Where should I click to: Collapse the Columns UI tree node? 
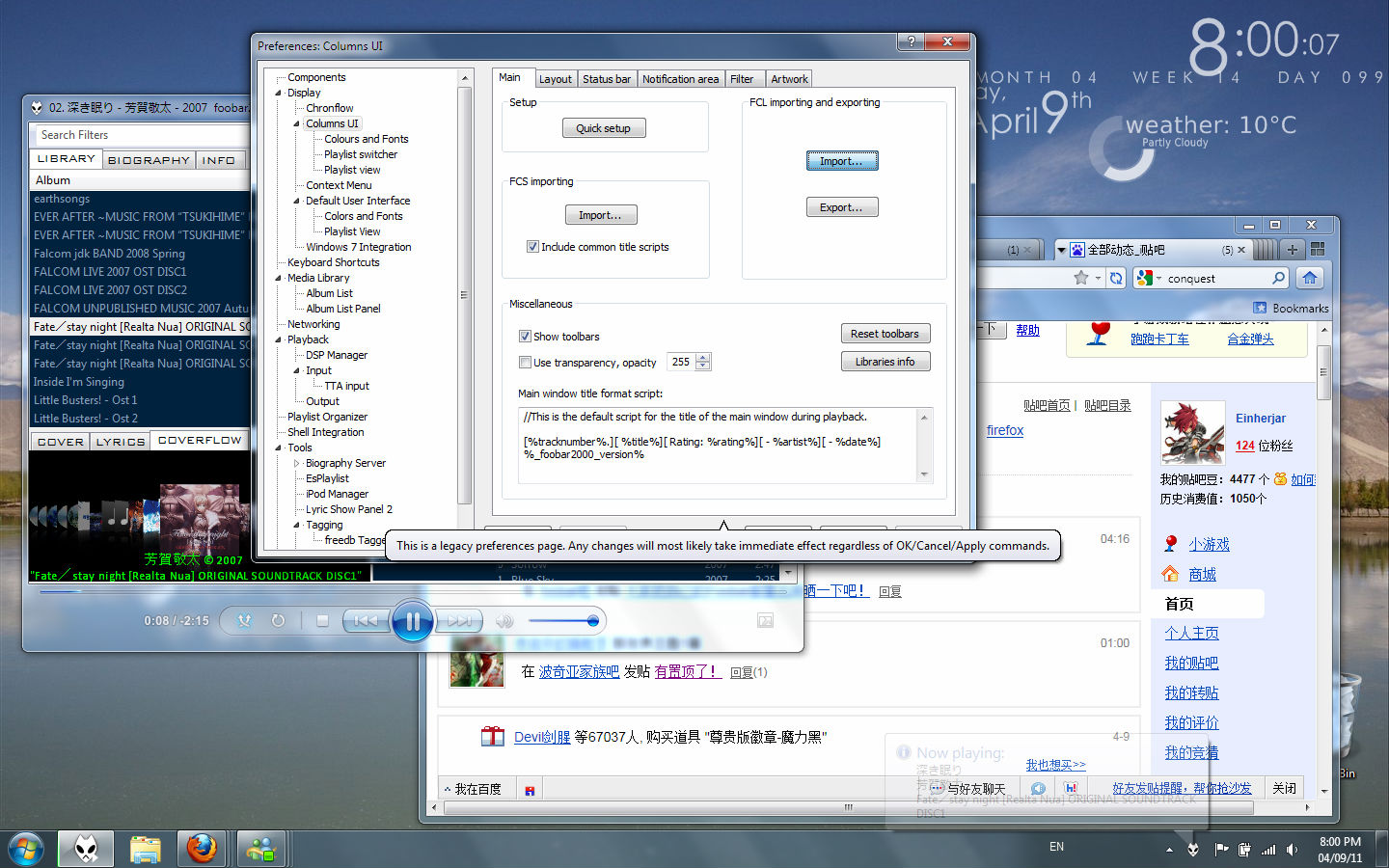[x=297, y=124]
